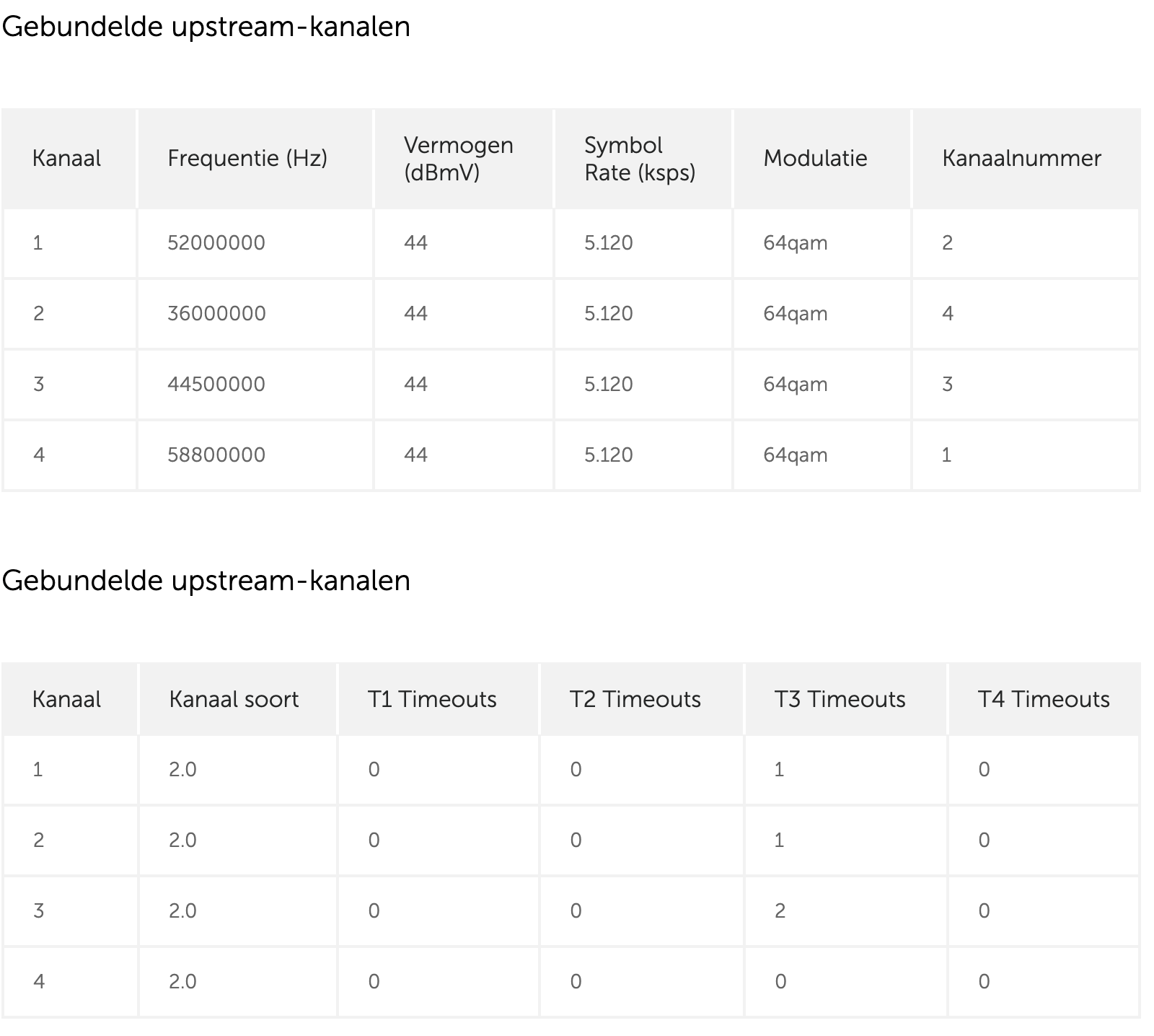Screen dimensions: 1154x1036
Task: Click the Kanaalnummer value in the 44500000 row
Action: click(947, 385)
